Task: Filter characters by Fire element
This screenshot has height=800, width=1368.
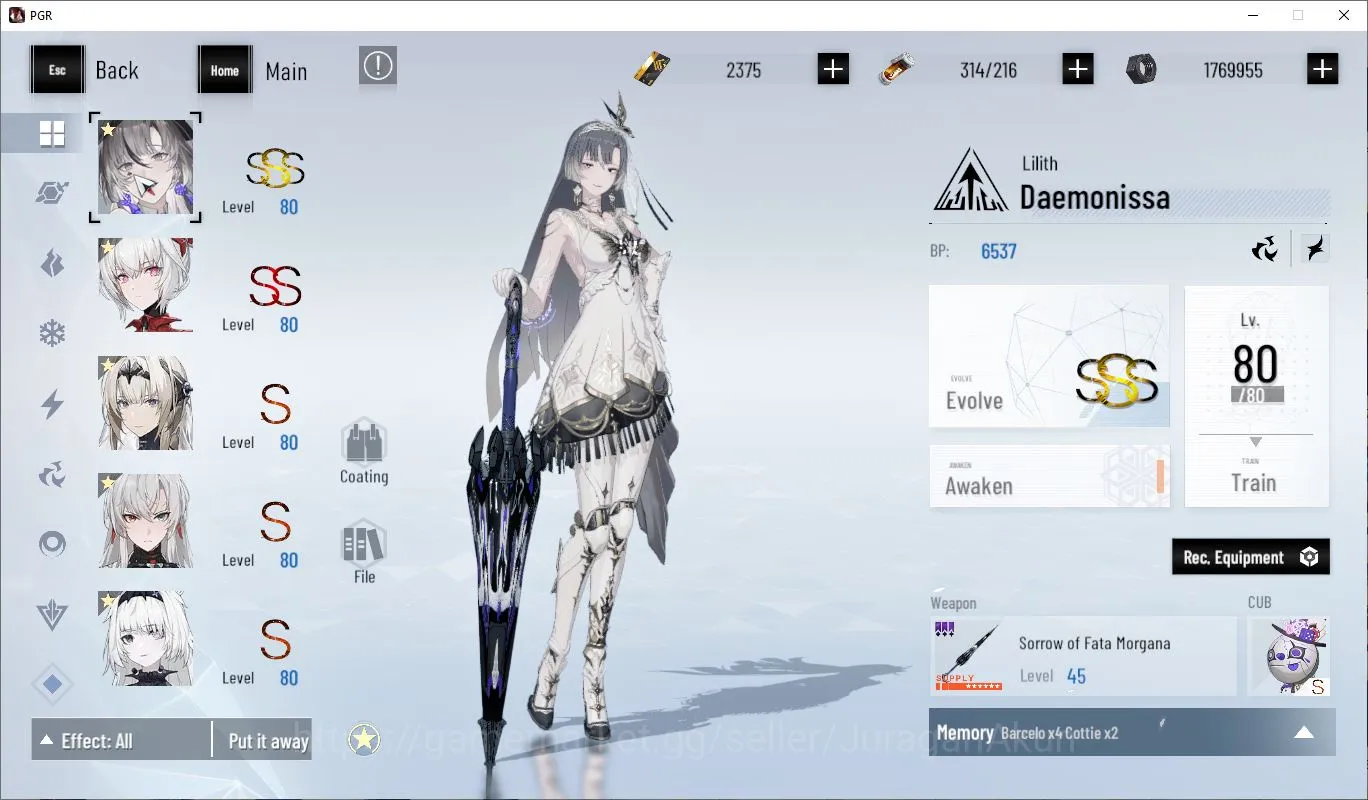Action: (52, 264)
